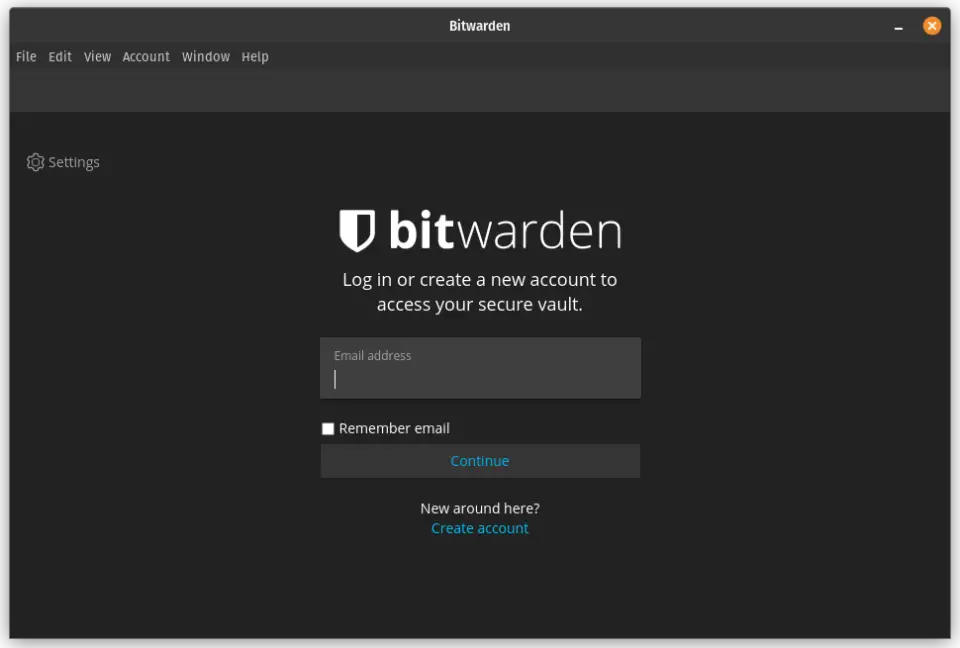Open the Account menu

click(146, 57)
